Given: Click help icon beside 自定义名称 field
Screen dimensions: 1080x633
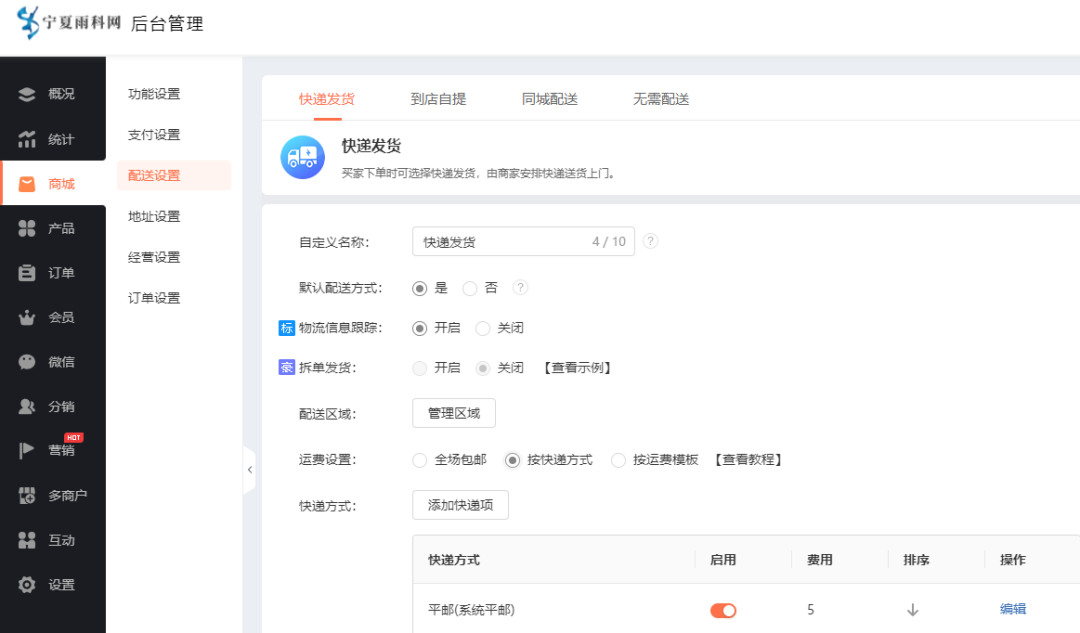Looking at the screenshot, I should (650, 241).
